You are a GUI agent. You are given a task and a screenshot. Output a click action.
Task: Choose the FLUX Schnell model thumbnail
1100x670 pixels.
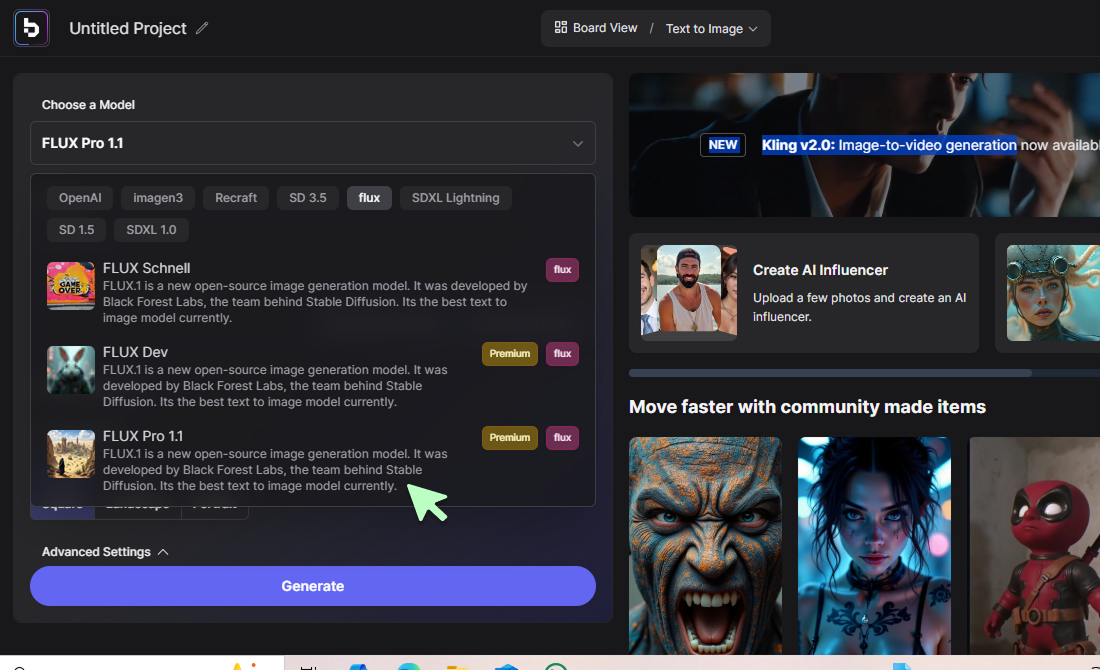tap(71, 286)
